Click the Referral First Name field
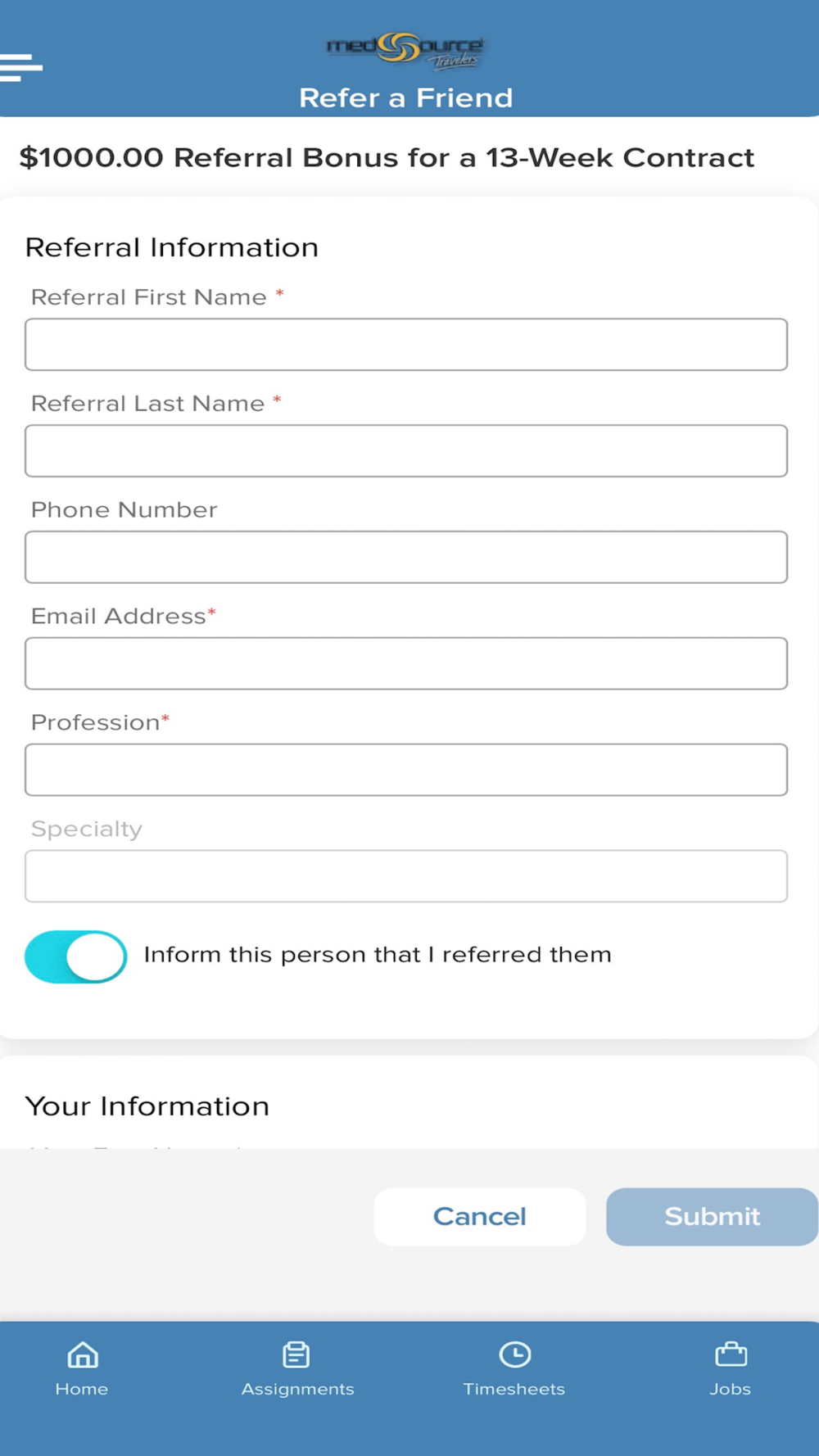 click(406, 345)
